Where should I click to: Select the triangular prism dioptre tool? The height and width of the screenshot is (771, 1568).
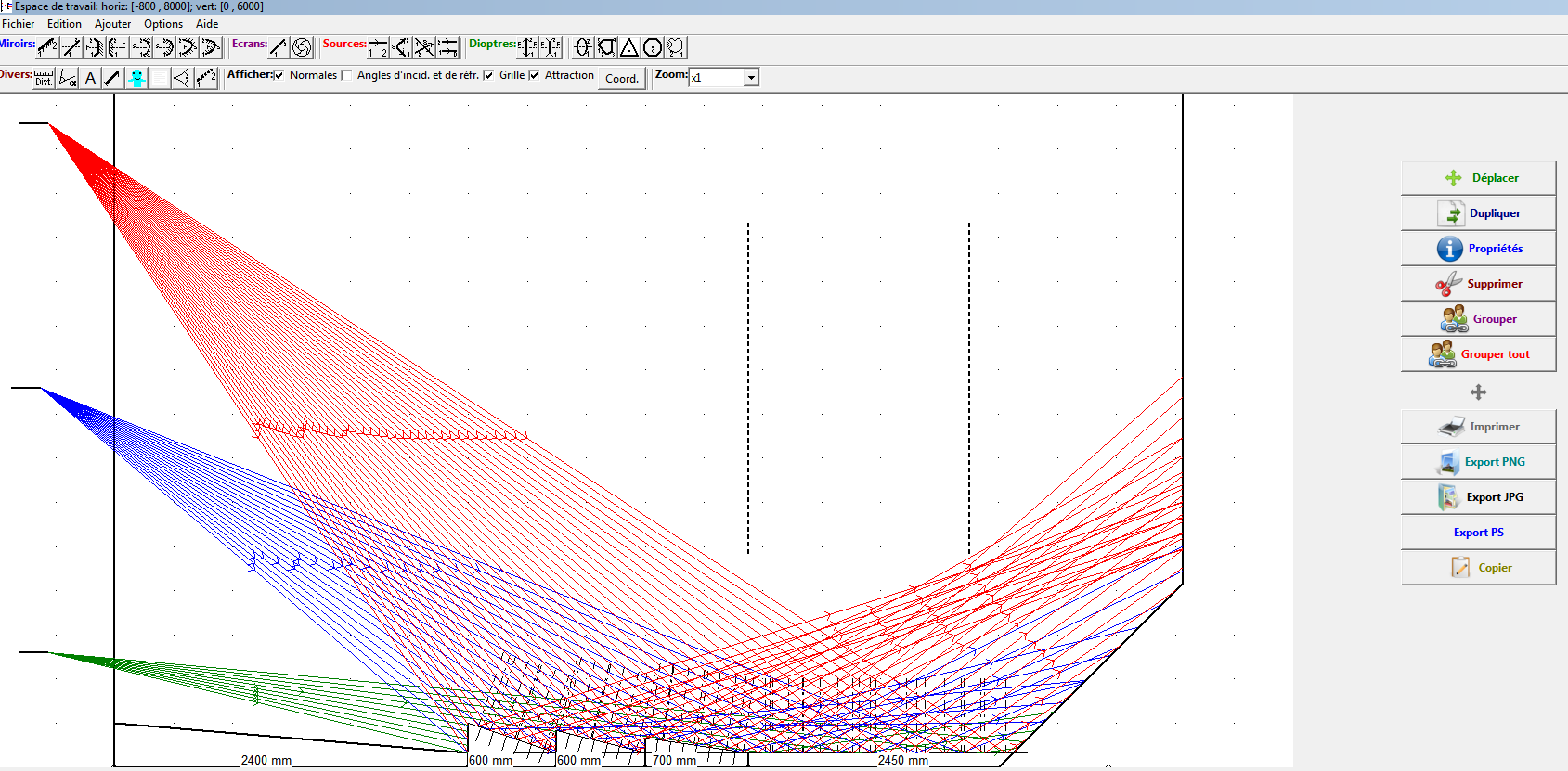[629, 47]
